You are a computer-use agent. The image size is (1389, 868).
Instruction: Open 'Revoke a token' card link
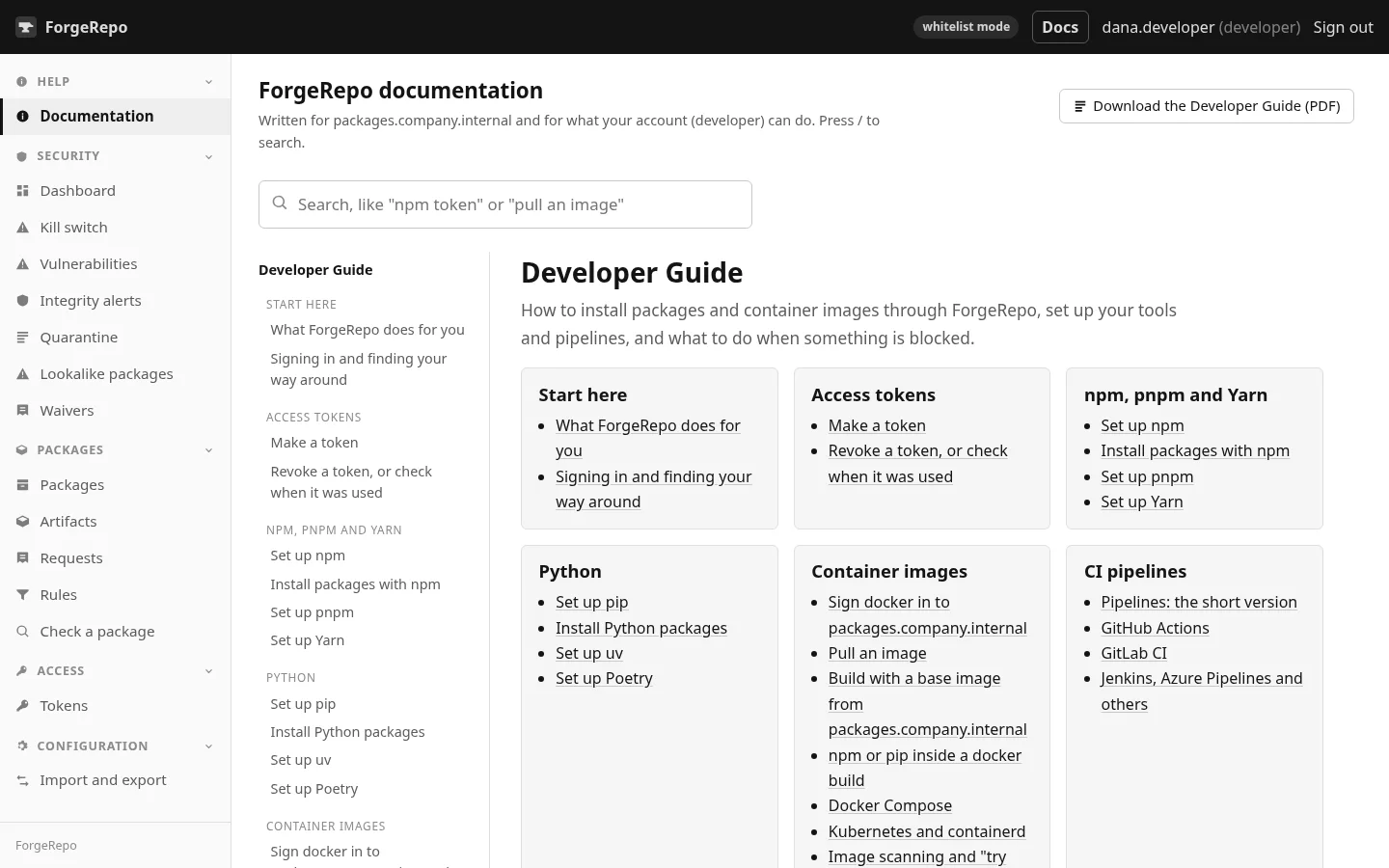point(917,463)
